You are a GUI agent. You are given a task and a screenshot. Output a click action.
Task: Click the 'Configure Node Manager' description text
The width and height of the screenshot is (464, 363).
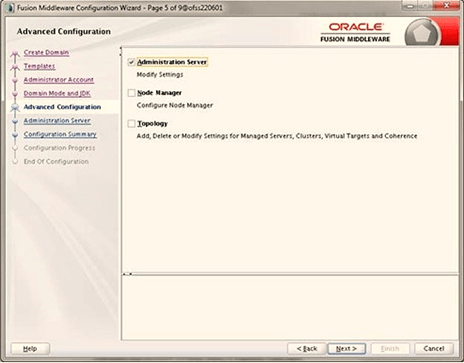point(175,105)
